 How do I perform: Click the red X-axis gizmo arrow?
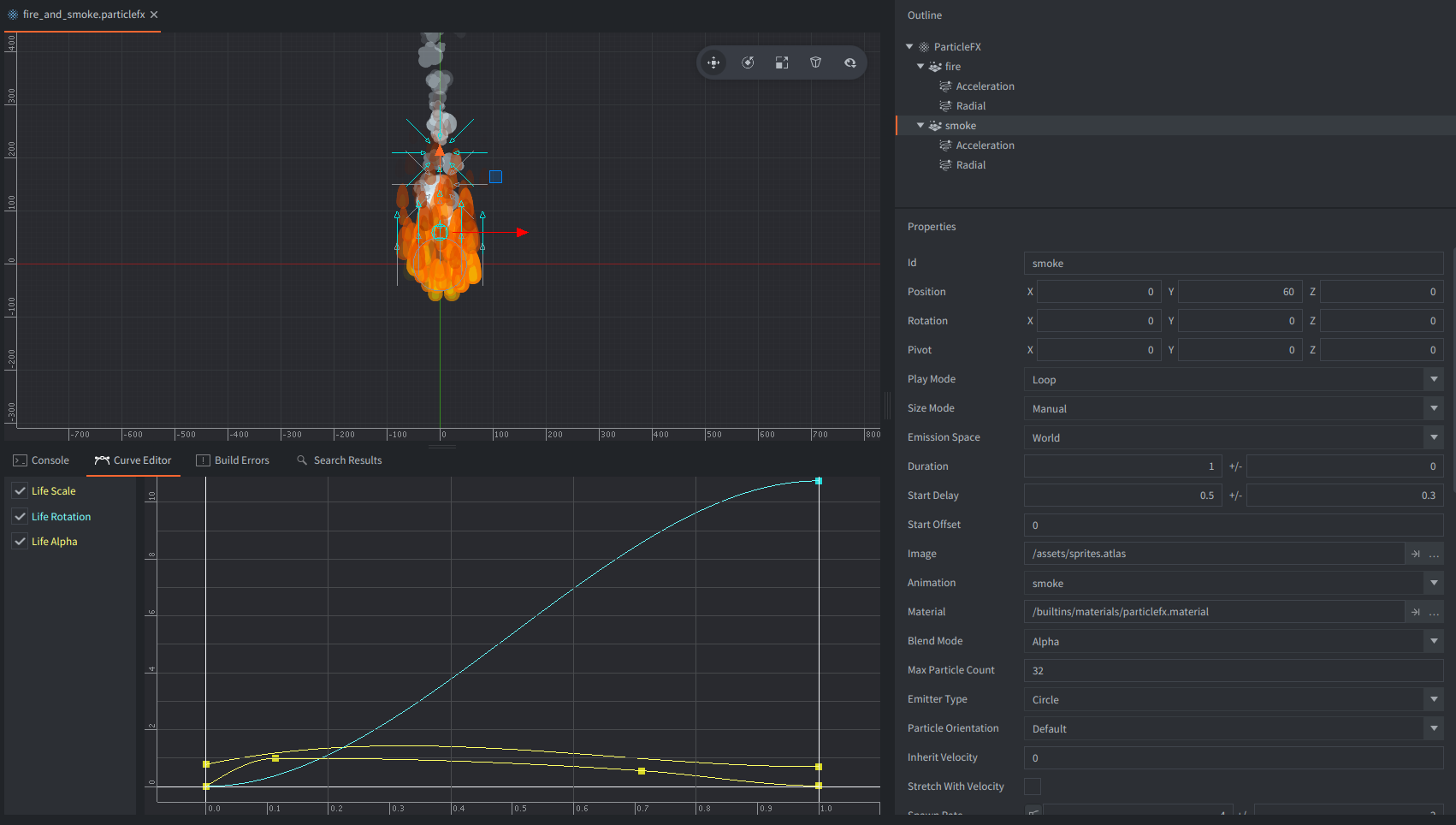[x=522, y=233]
